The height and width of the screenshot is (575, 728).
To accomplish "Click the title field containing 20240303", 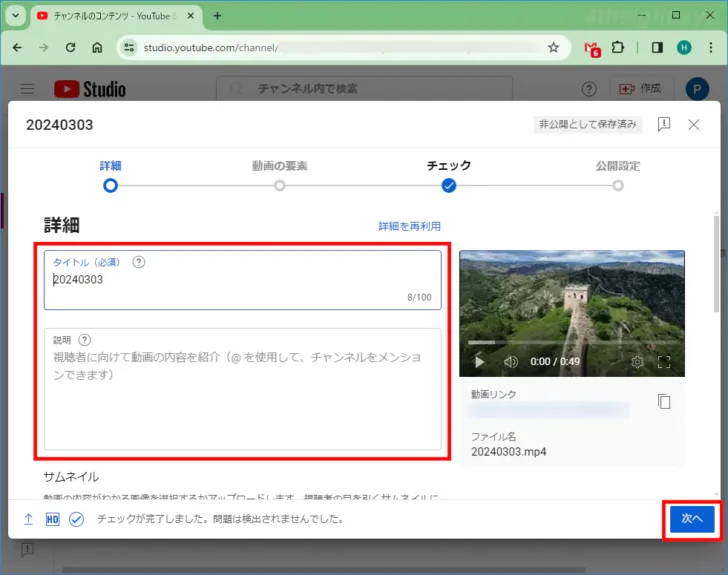I will [x=242, y=280].
